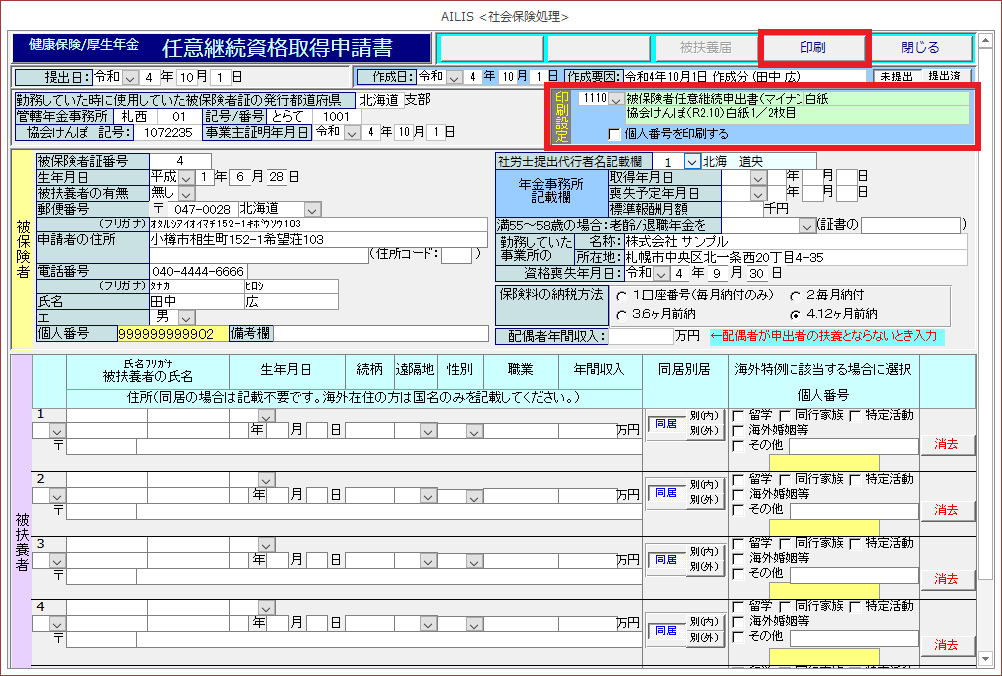
Task: Open 社労士提出代行者名記載欄 dropdown
Action: (691, 161)
